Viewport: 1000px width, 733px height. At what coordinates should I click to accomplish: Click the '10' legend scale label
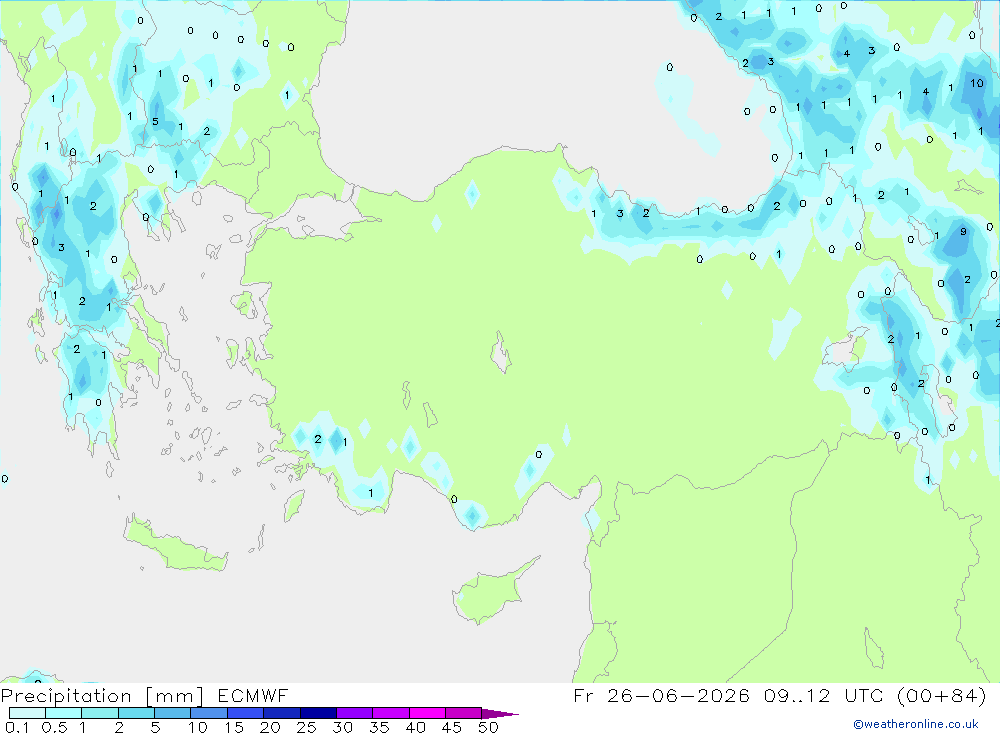coord(198,727)
